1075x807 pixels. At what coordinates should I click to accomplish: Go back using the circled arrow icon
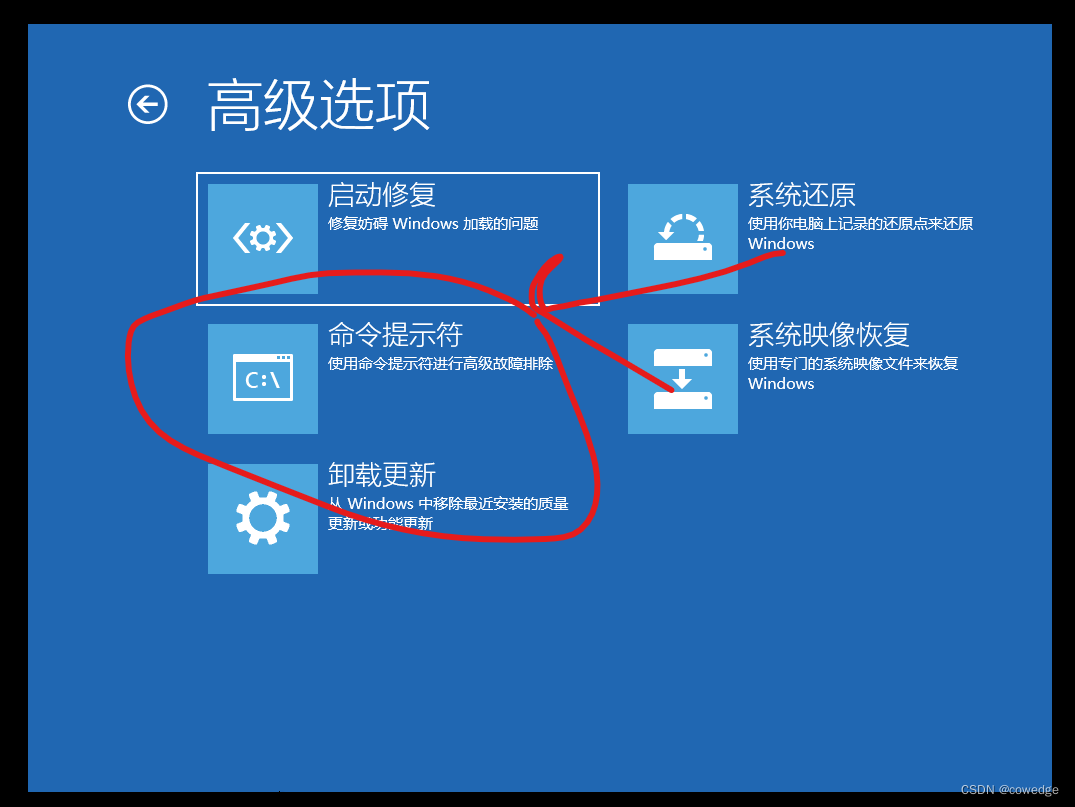147,105
